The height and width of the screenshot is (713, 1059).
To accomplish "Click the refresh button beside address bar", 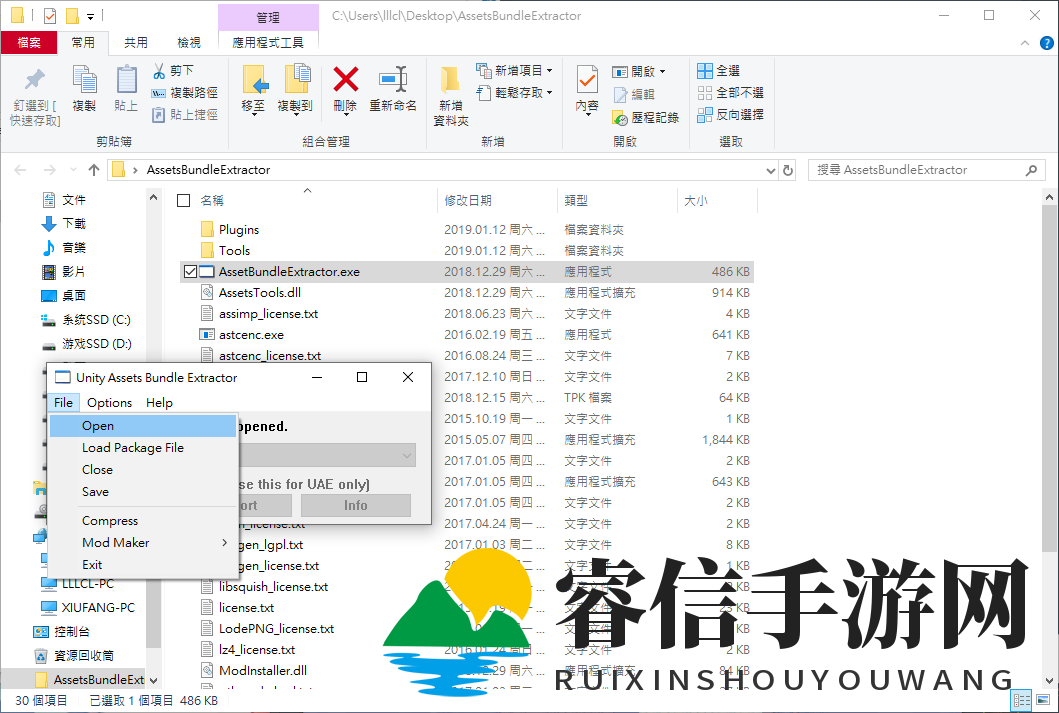I will (789, 170).
